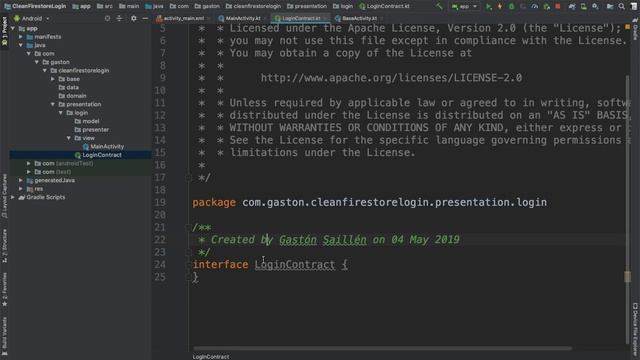The height and width of the screenshot is (360, 640).
Task: Open the Android project view dropdown
Action: 31,18
